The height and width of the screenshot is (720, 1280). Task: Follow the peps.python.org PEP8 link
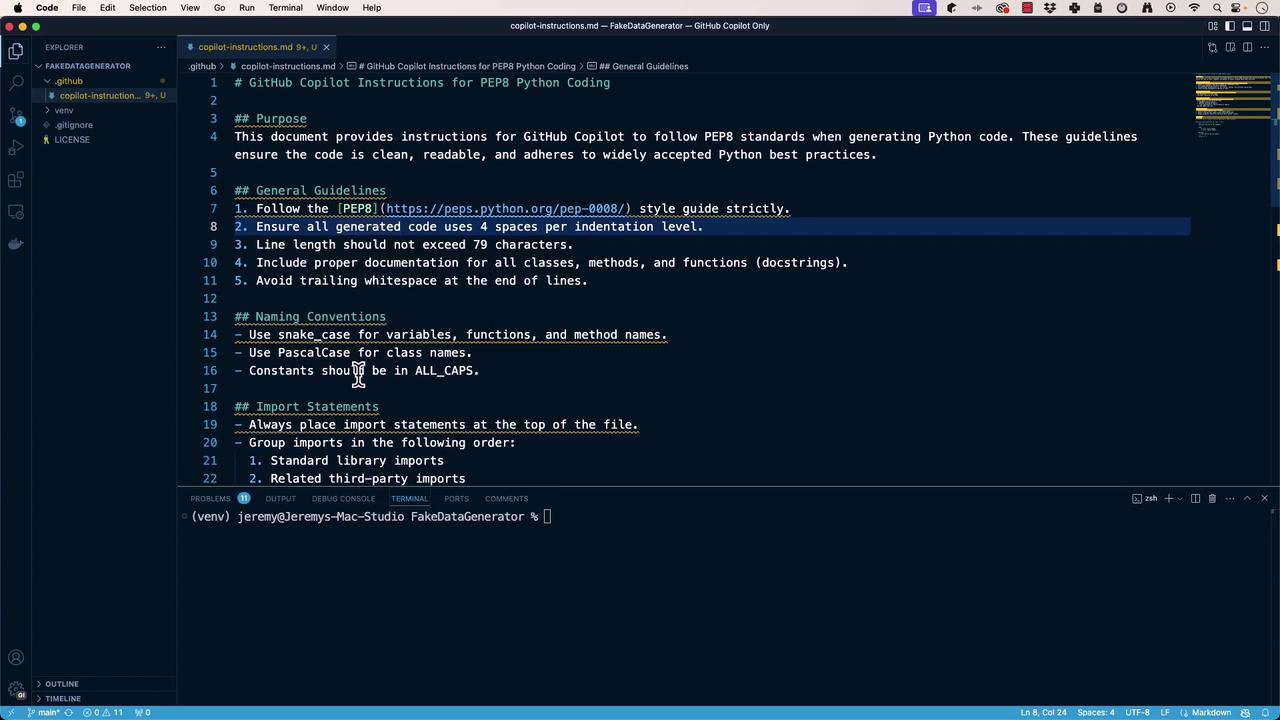[x=505, y=209]
